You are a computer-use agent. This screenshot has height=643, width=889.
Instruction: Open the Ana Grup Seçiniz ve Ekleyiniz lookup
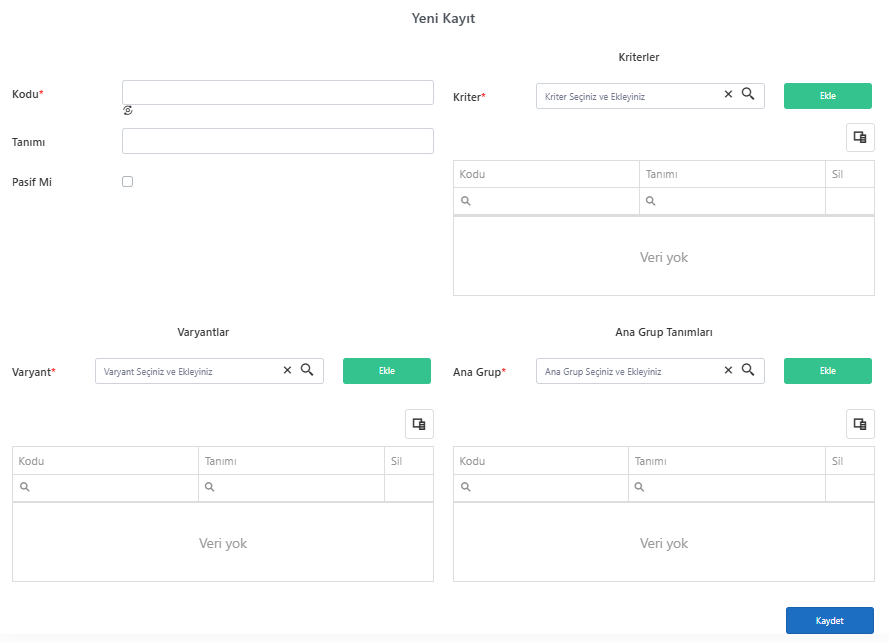point(628,371)
